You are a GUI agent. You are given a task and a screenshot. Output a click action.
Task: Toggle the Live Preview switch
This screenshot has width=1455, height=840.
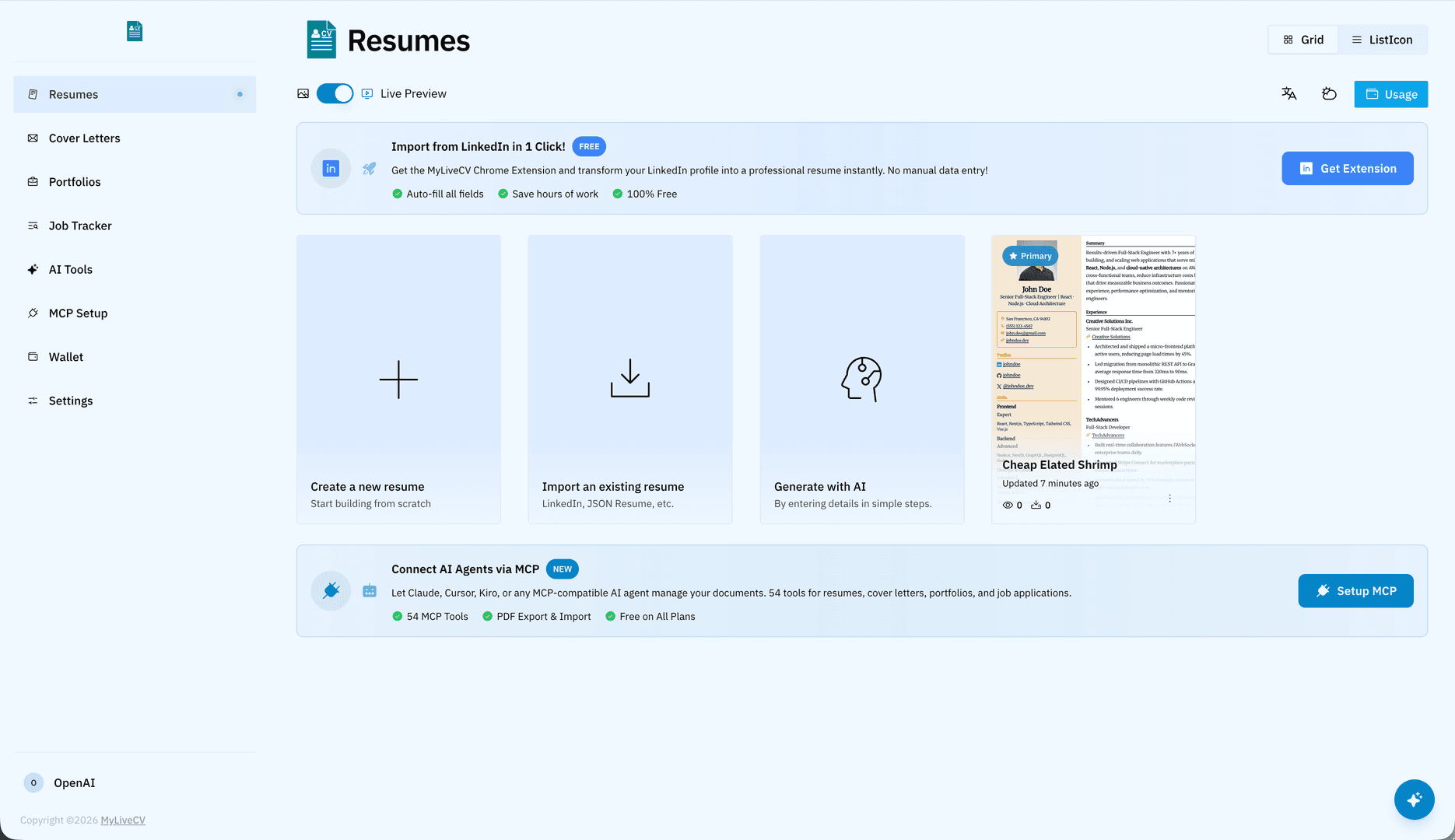click(335, 93)
